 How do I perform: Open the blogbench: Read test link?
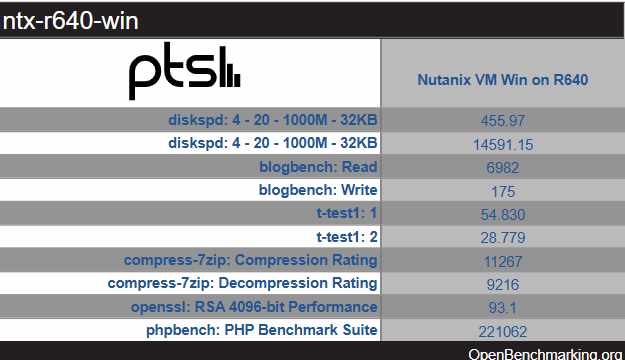[x=318, y=167]
